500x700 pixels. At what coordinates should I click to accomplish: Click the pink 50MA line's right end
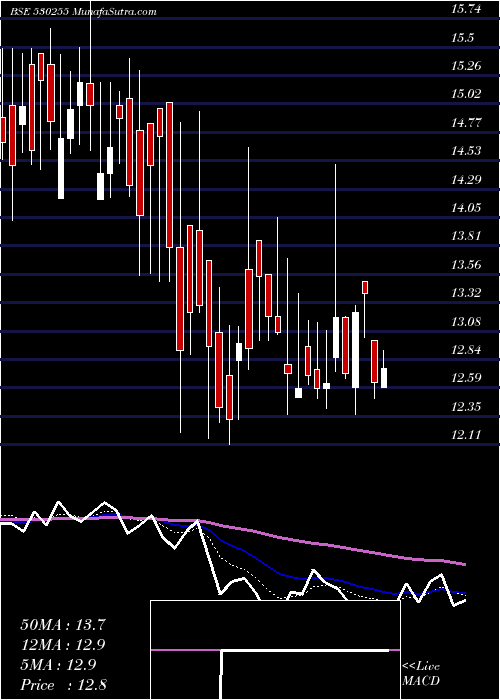point(464,565)
